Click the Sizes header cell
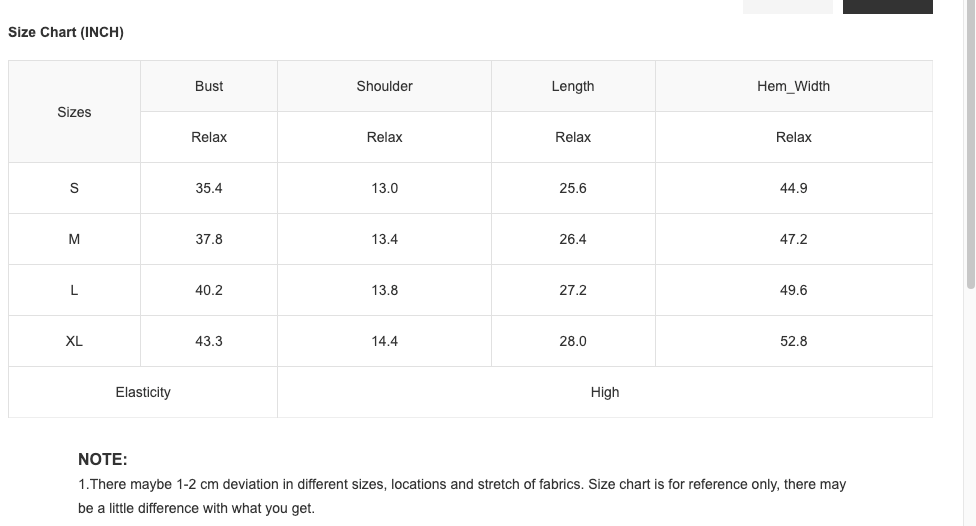The height and width of the screenshot is (526, 976). [x=74, y=112]
